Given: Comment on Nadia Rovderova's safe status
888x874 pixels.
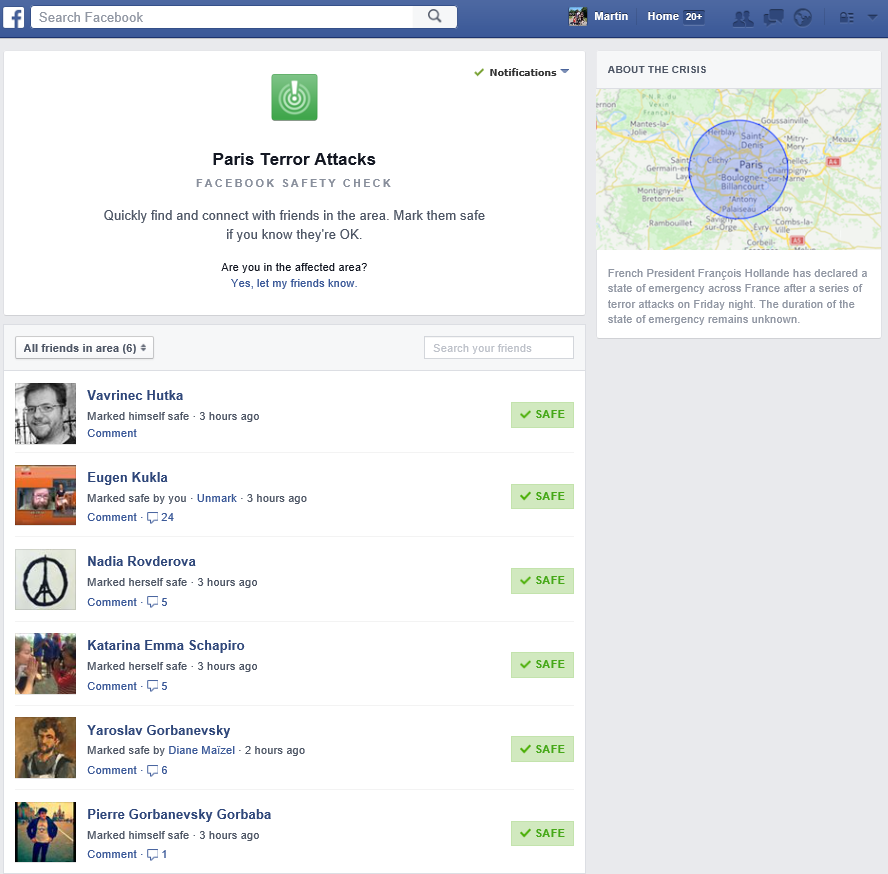Looking at the screenshot, I should (x=112, y=602).
